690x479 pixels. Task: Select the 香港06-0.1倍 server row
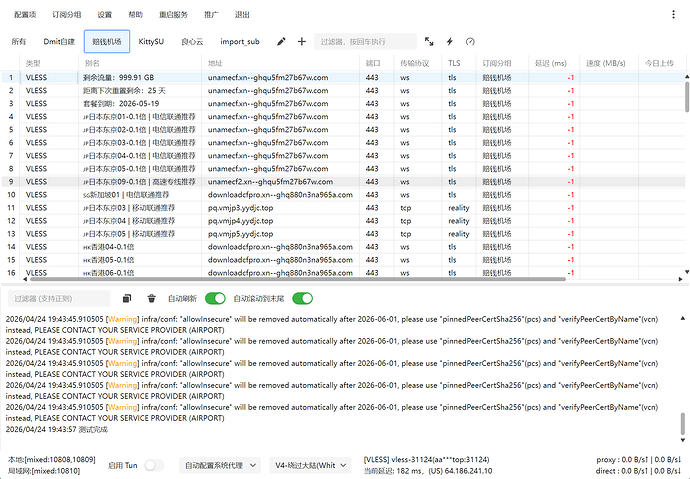point(342,273)
